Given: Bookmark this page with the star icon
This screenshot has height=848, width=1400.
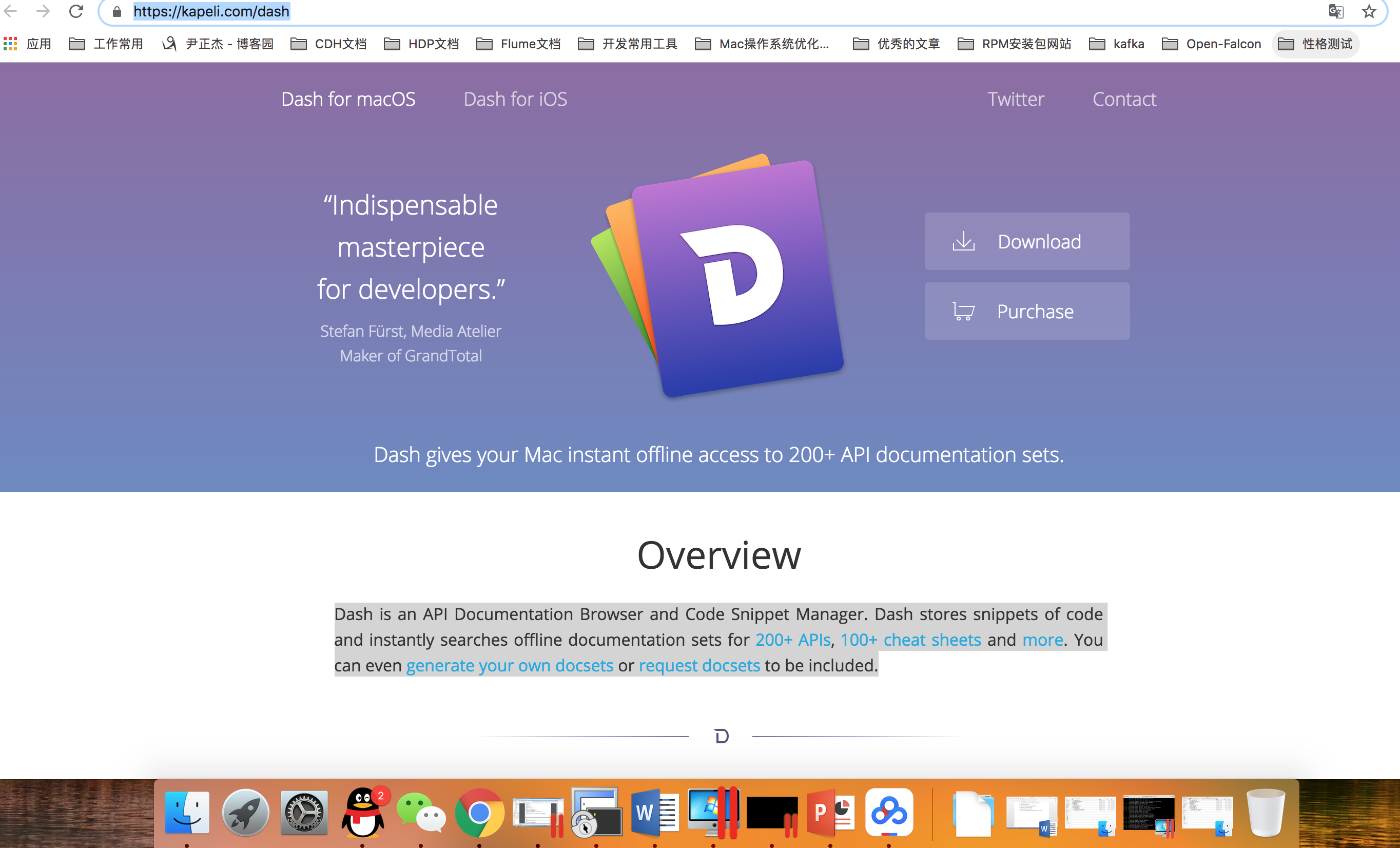Looking at the screenshot, I should 1369,11.
